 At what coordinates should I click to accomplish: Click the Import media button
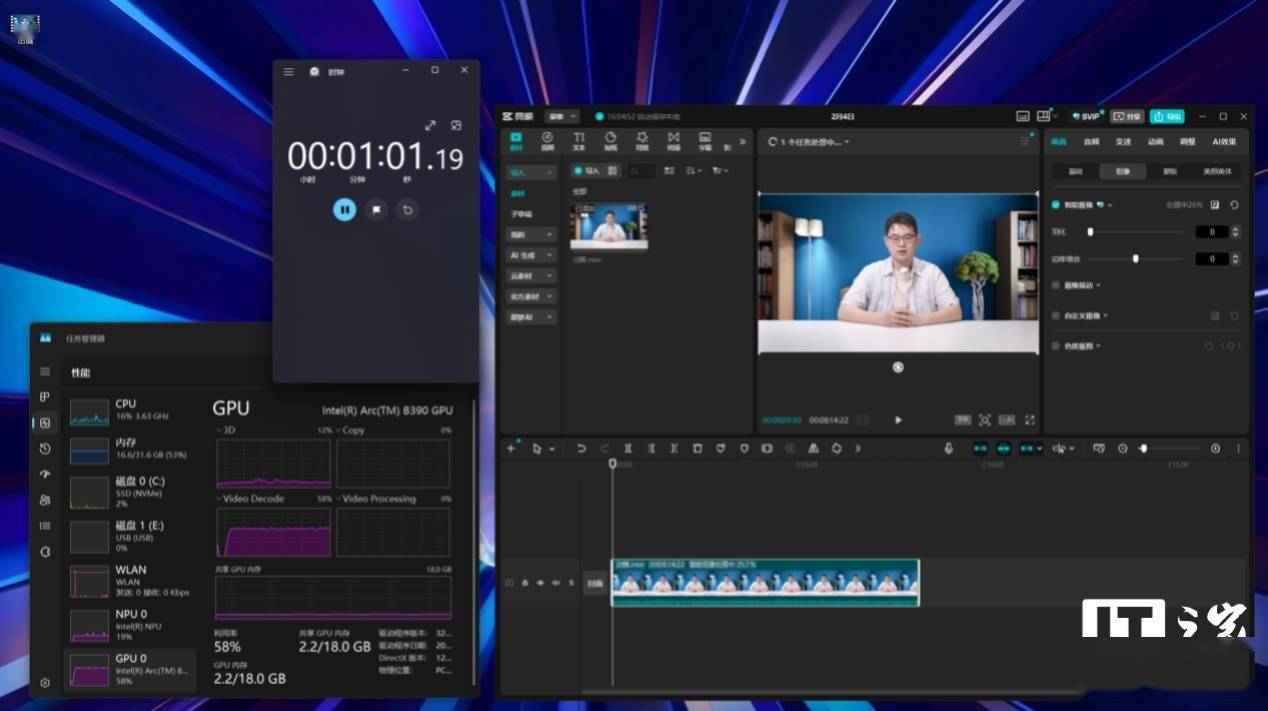pyautogui.click(x=587, y=171)
